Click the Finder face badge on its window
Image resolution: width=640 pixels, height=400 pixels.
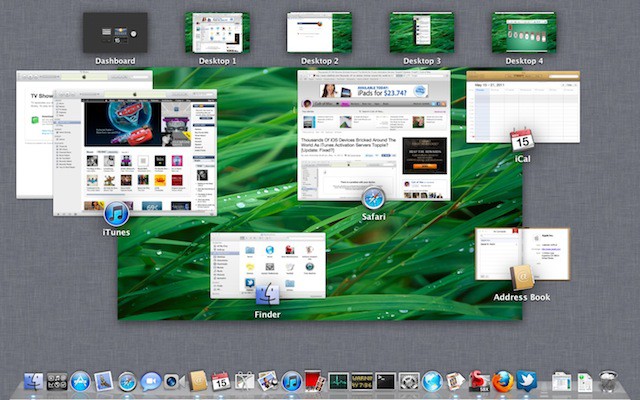(267, 294)
